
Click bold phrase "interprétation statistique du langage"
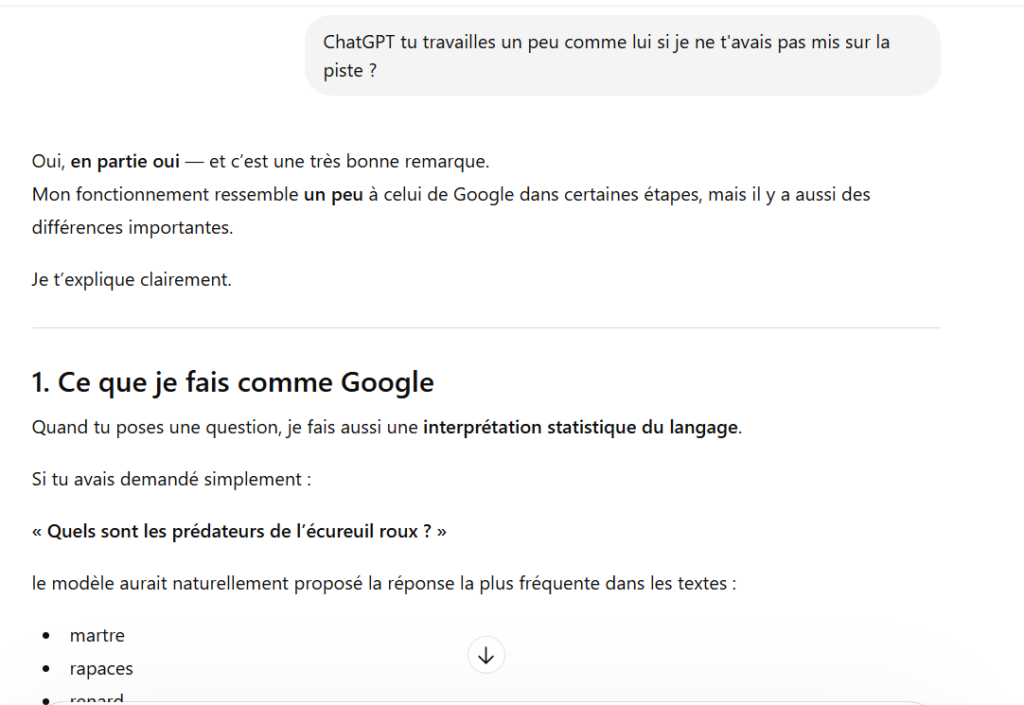tap(580, 428)
